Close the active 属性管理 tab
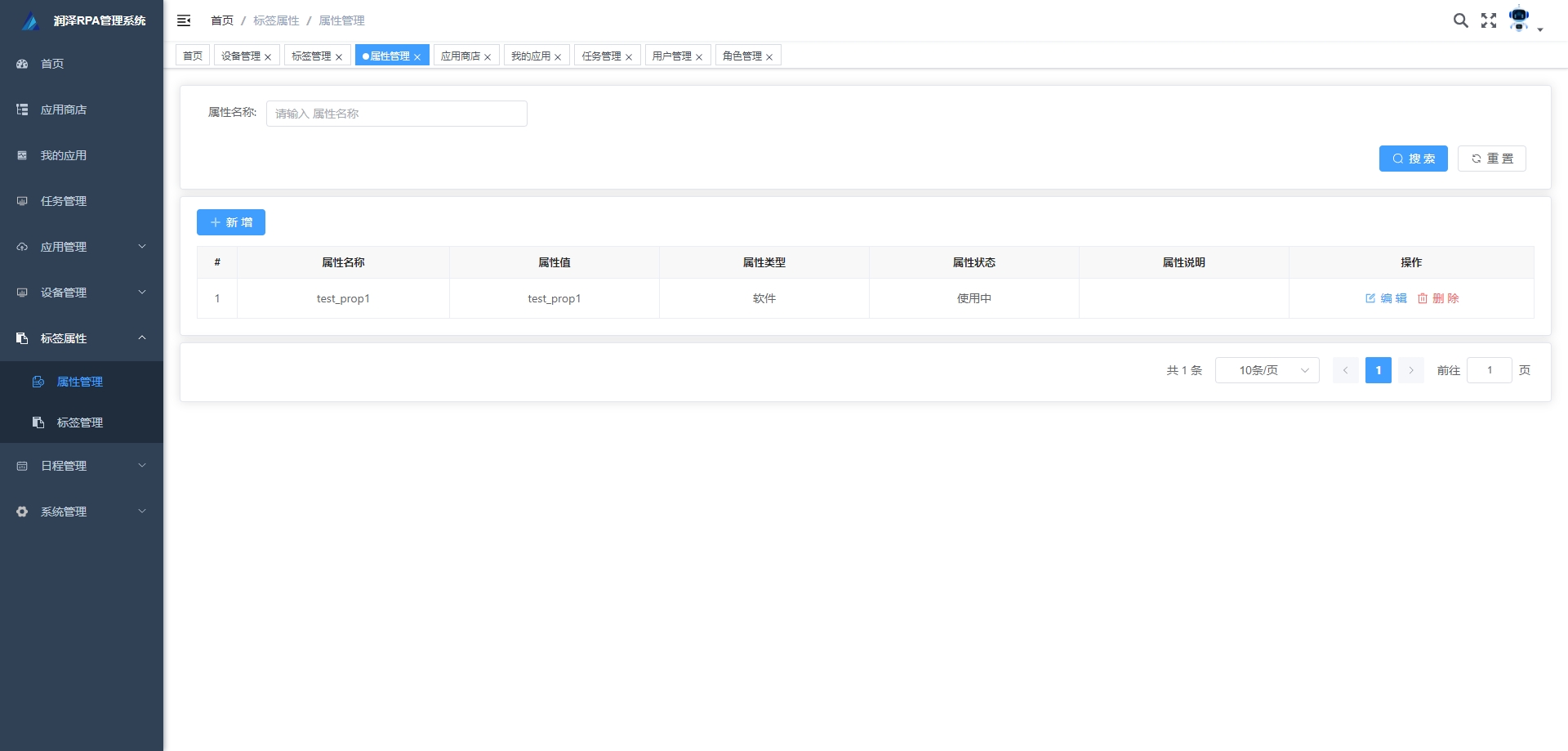Image resolution: width=1568 pixels, height=751 pixels. point(417,57)
